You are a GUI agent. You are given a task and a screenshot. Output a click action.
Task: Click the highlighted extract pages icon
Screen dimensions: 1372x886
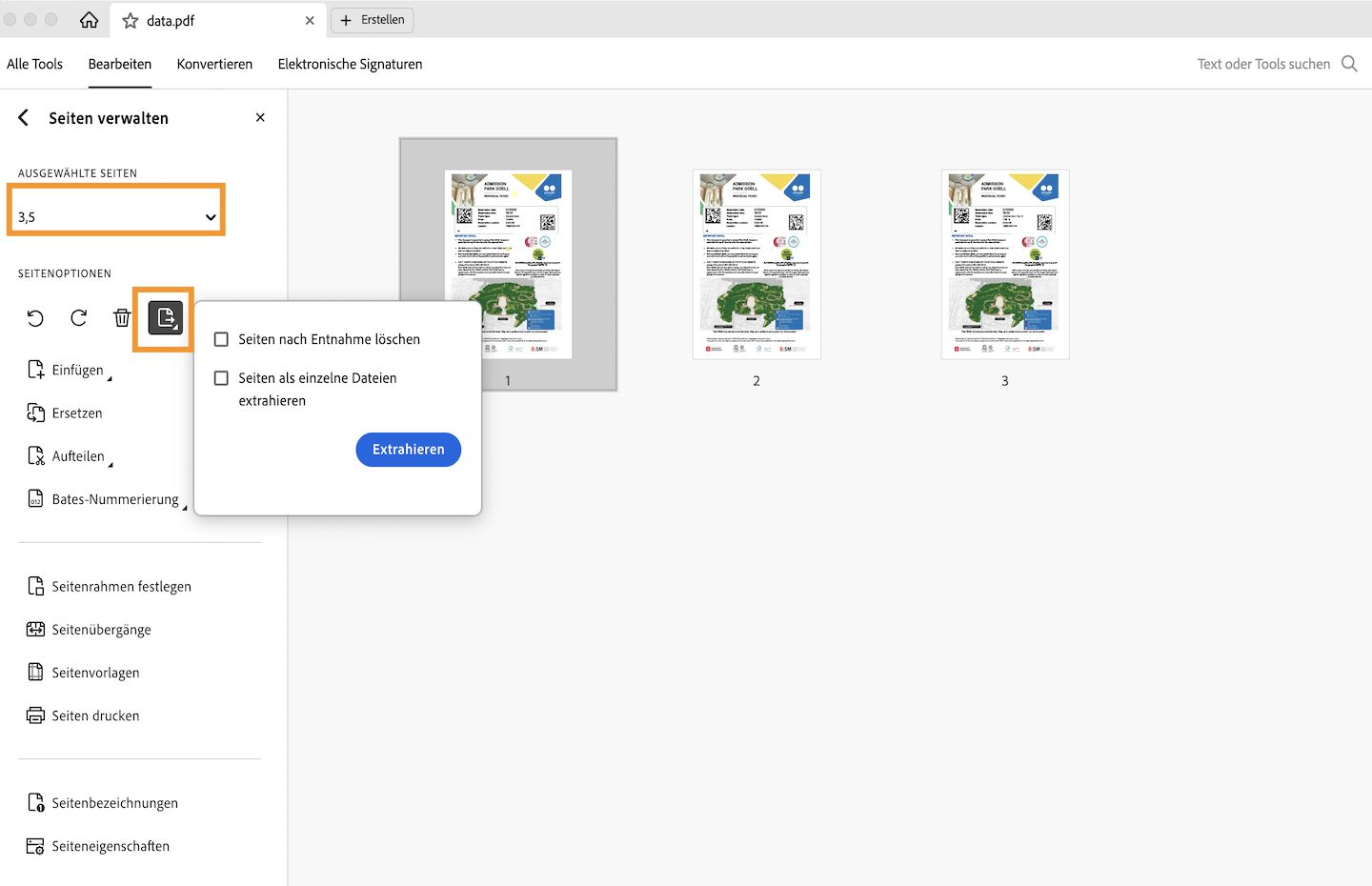coord(164,319)
